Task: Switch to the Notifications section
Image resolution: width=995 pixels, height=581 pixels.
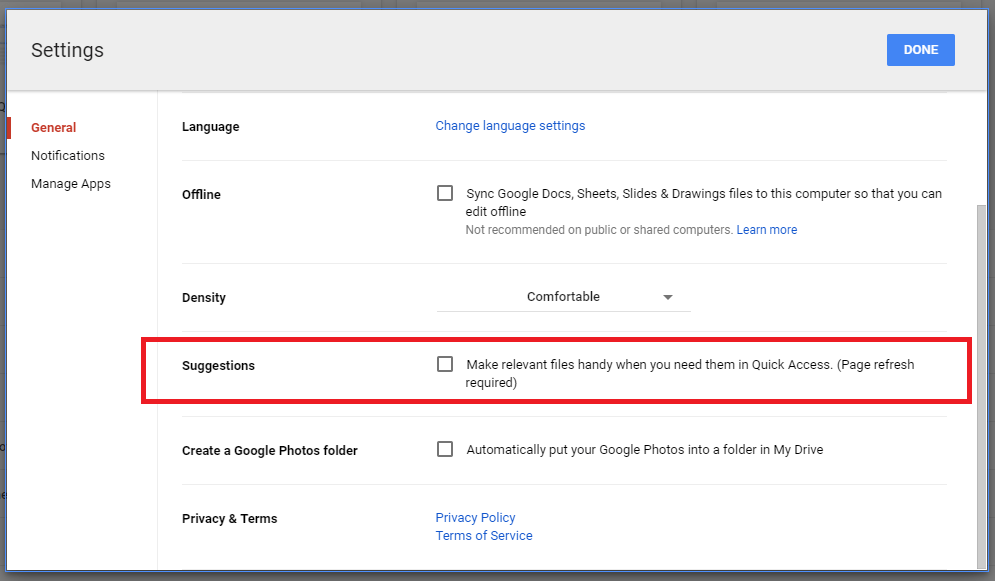Action: (x=67, y=155)
